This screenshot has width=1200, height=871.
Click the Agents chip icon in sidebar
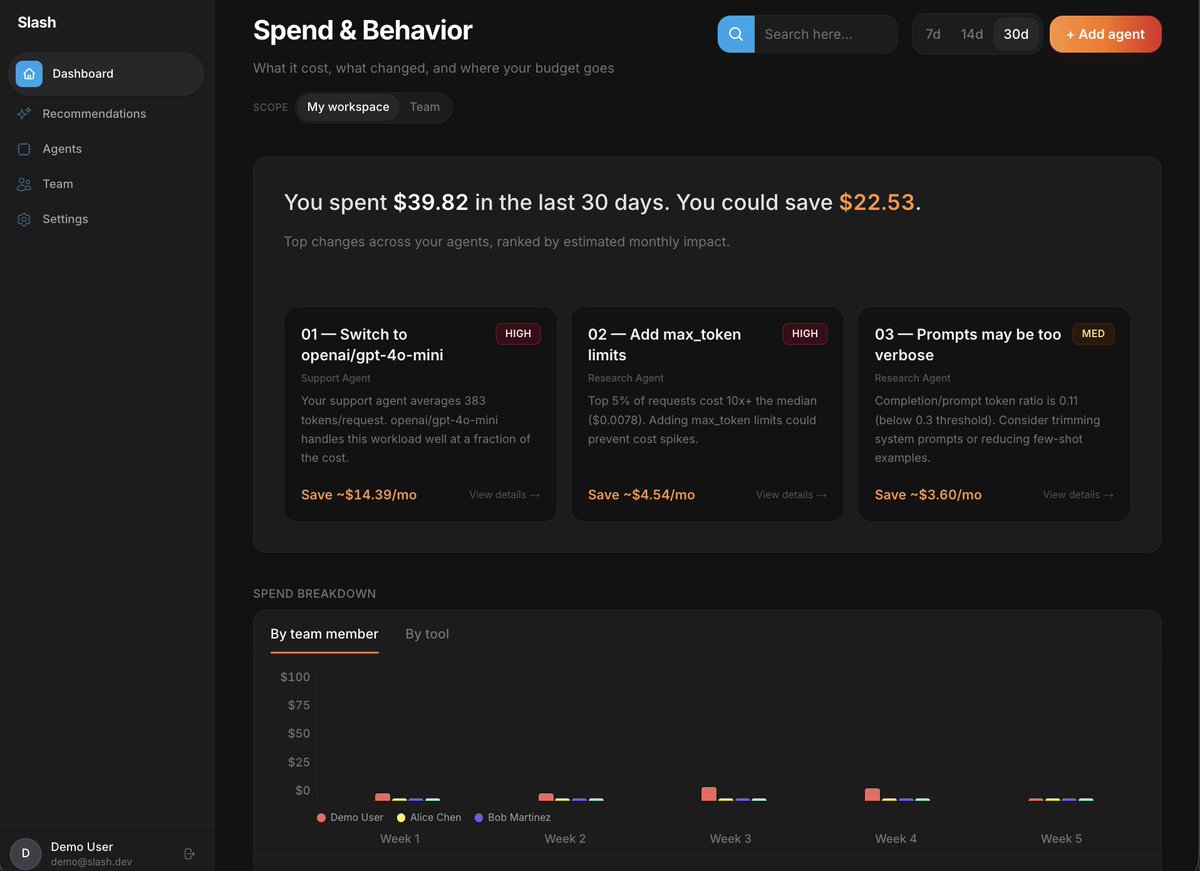click(x=24, y=149)
